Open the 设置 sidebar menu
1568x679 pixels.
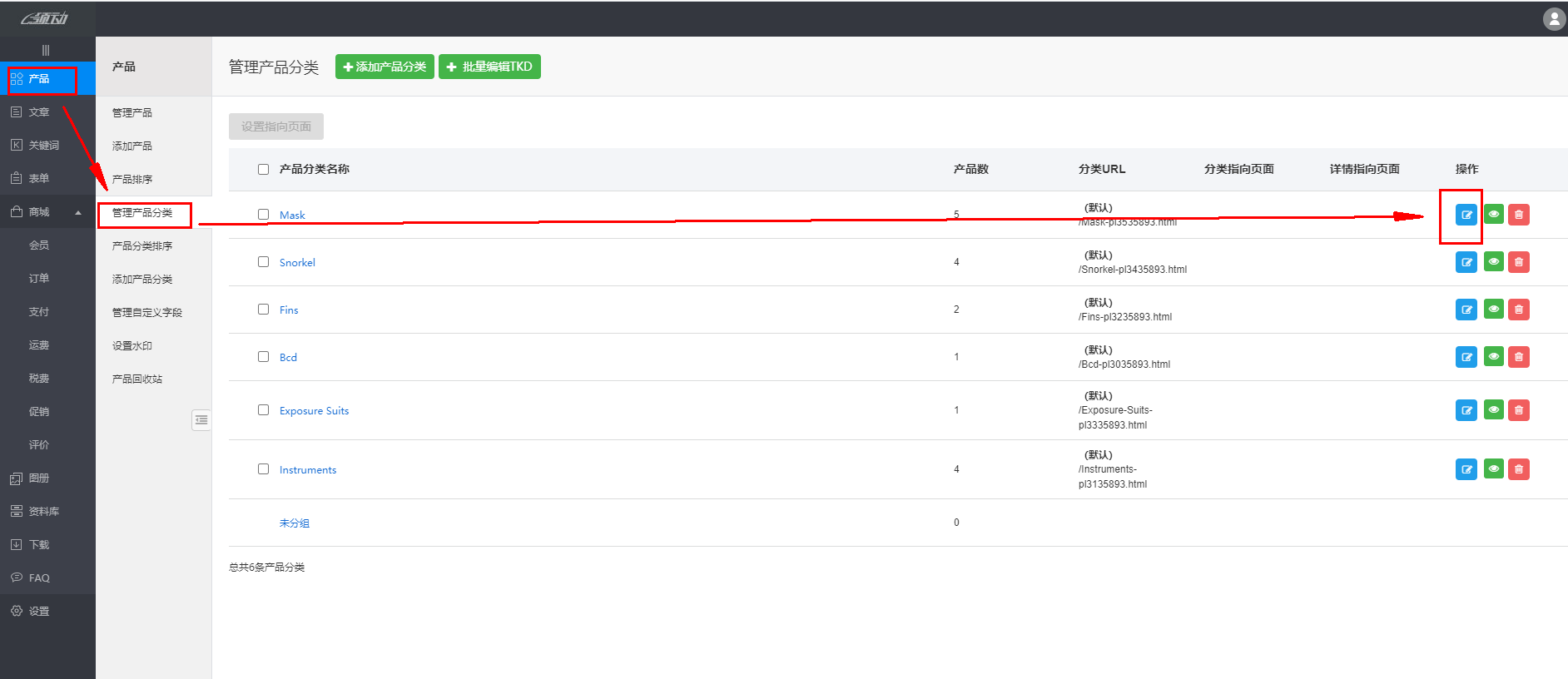[39, 611]
